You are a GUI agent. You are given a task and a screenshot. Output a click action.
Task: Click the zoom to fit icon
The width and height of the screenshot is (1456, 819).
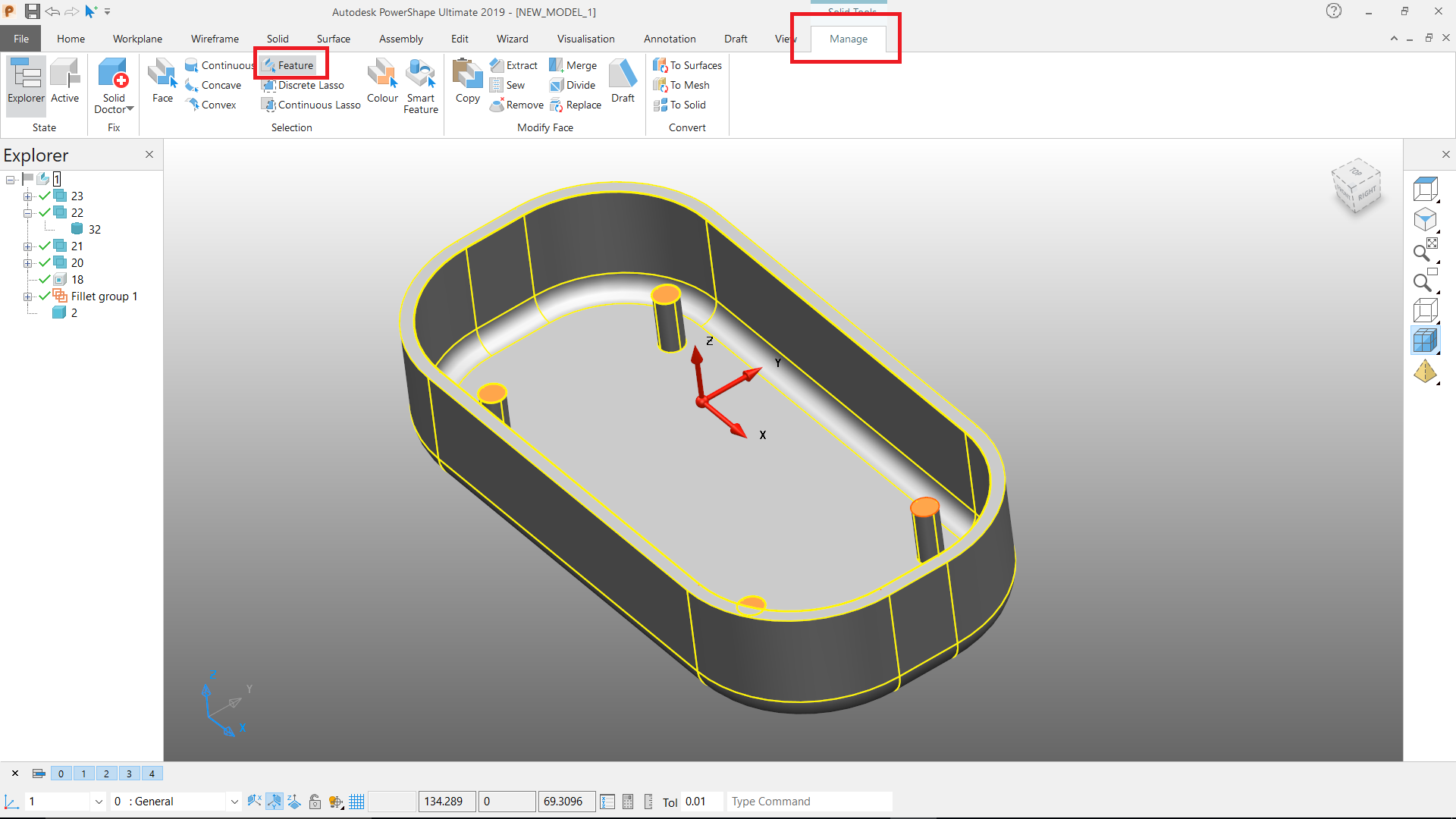click(1425, 250)
